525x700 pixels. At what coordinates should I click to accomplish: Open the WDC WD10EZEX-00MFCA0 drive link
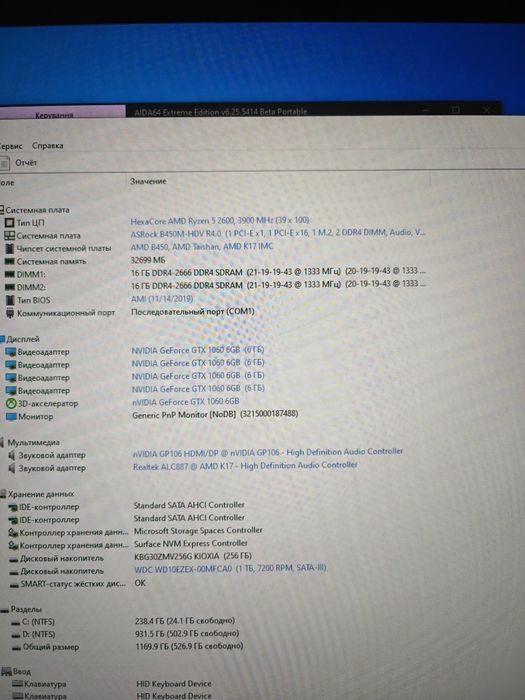pos(230,569)
